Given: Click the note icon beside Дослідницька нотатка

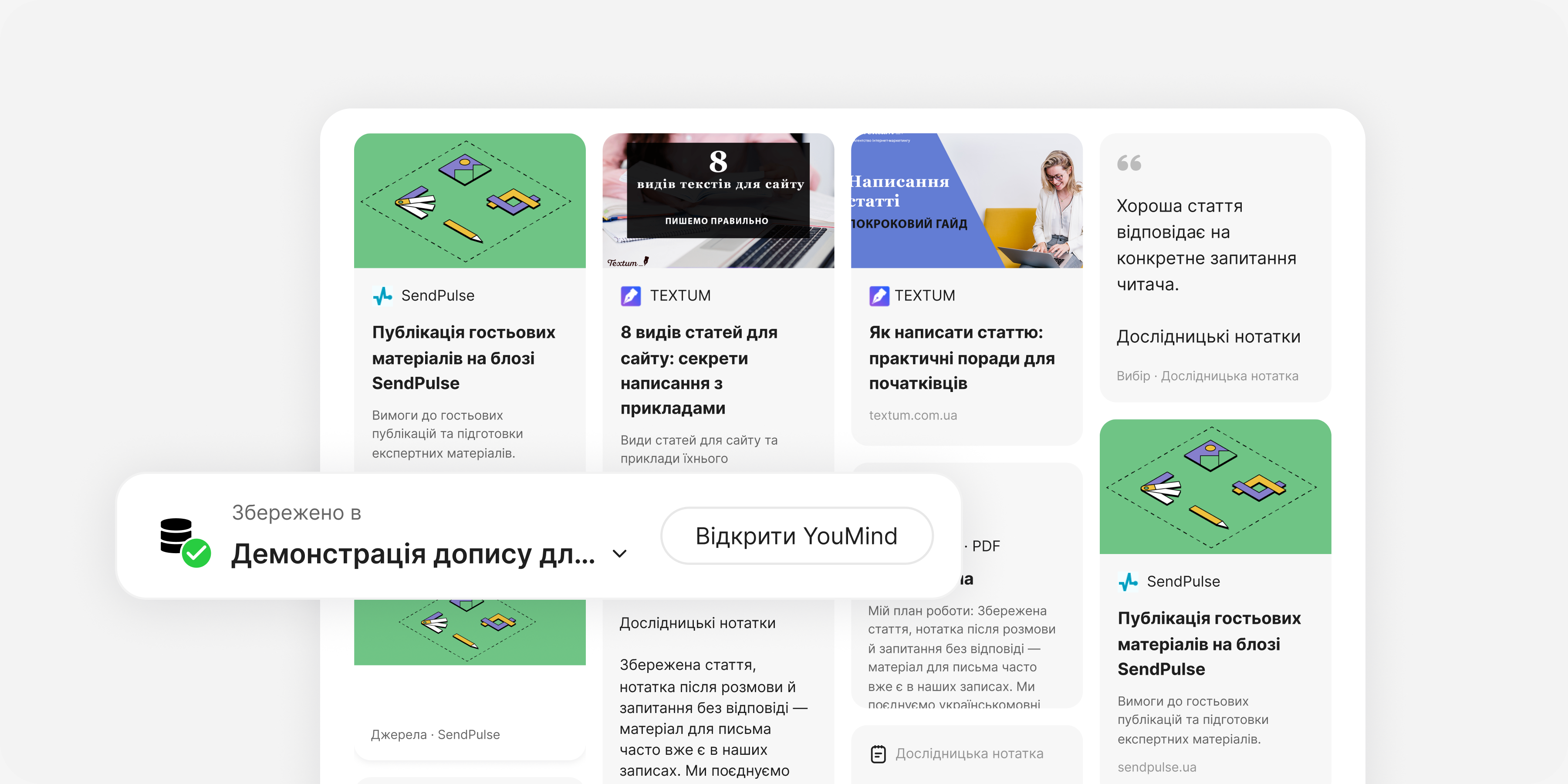Looking at the screenshot, I should coord(879,754).
